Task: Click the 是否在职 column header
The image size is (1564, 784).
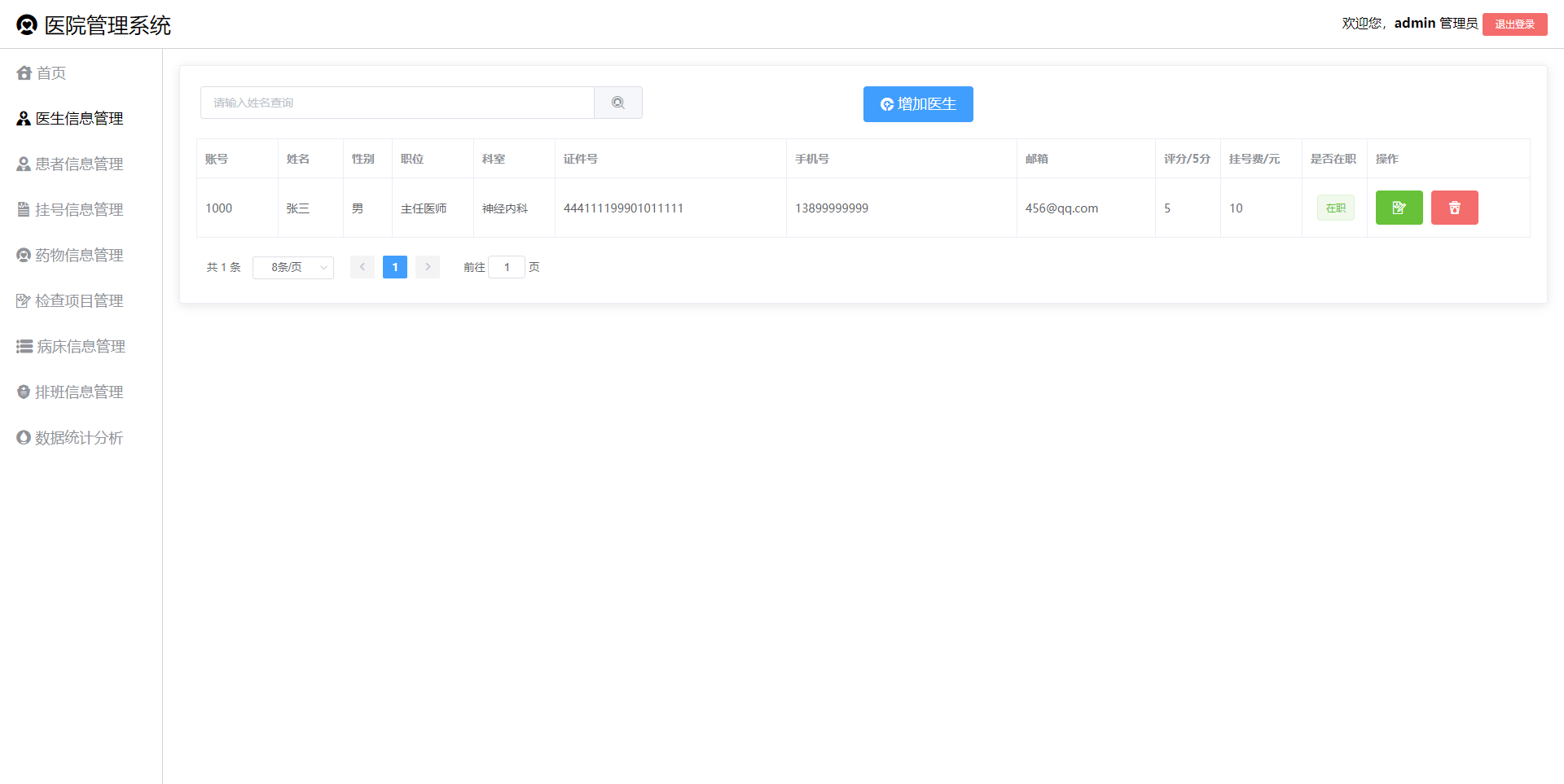Action: click(x=1333, y=159)
